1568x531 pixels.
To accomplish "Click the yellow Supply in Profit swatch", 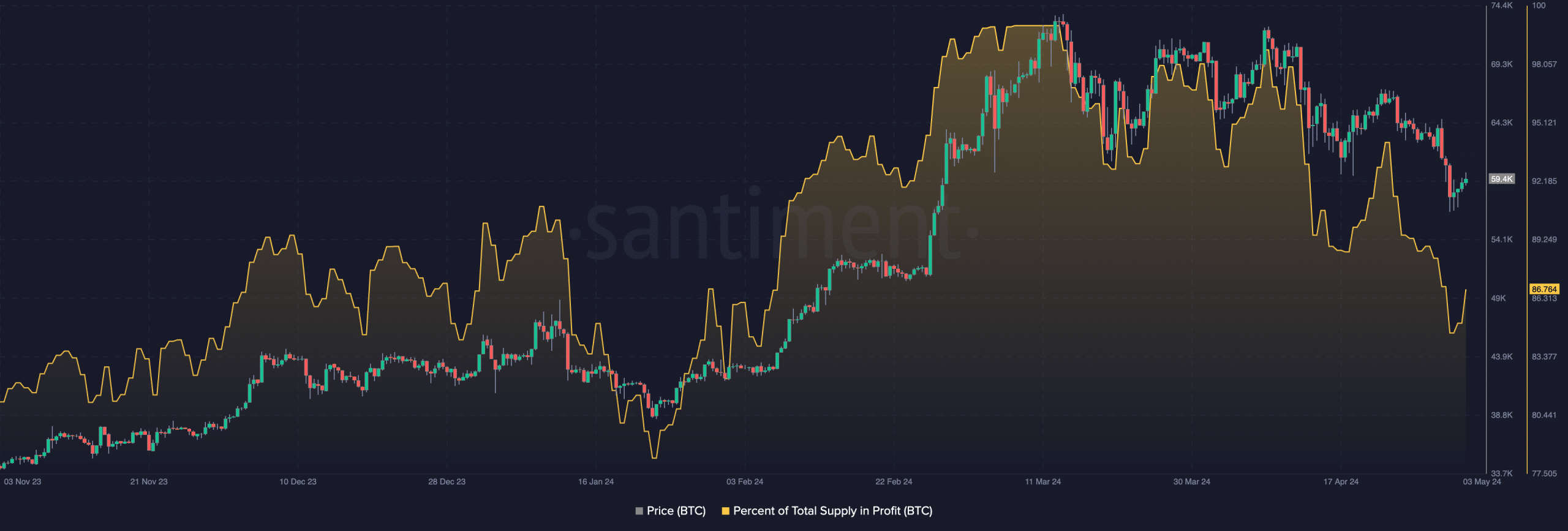I will (725, 511).
